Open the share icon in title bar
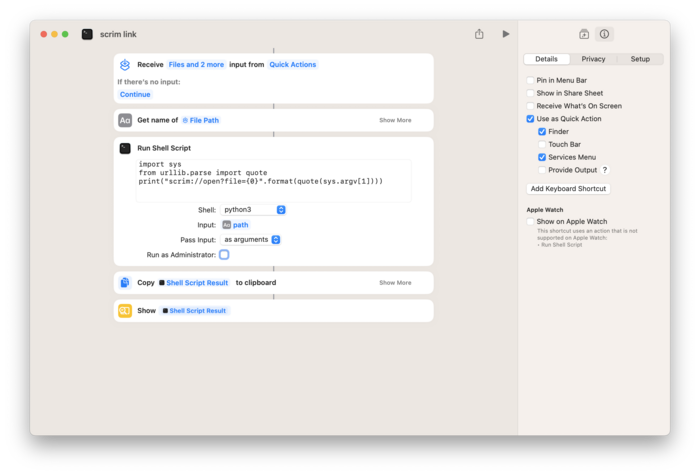 coord(479,34)
